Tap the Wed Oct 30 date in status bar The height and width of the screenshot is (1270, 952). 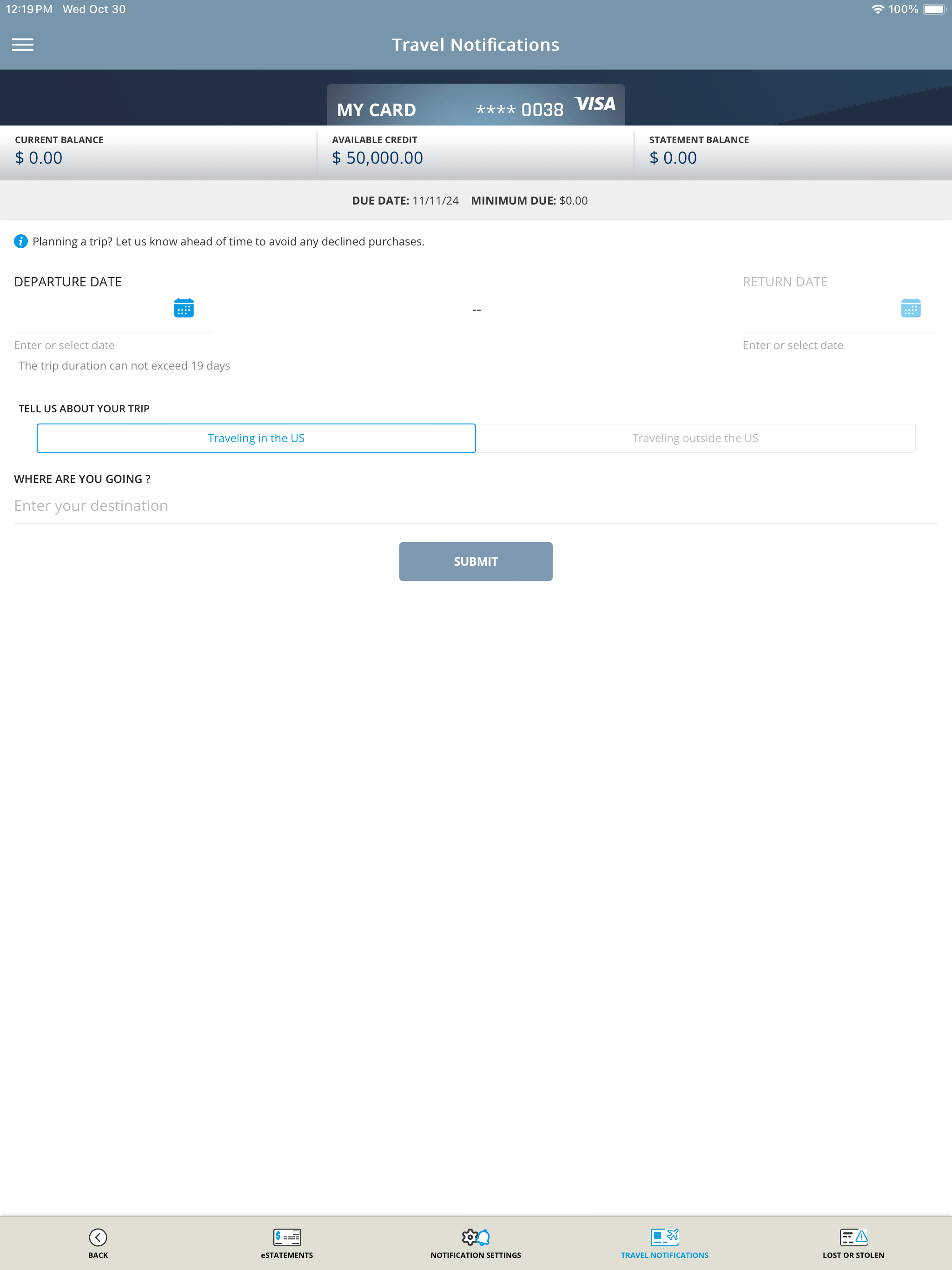point(94,9)
